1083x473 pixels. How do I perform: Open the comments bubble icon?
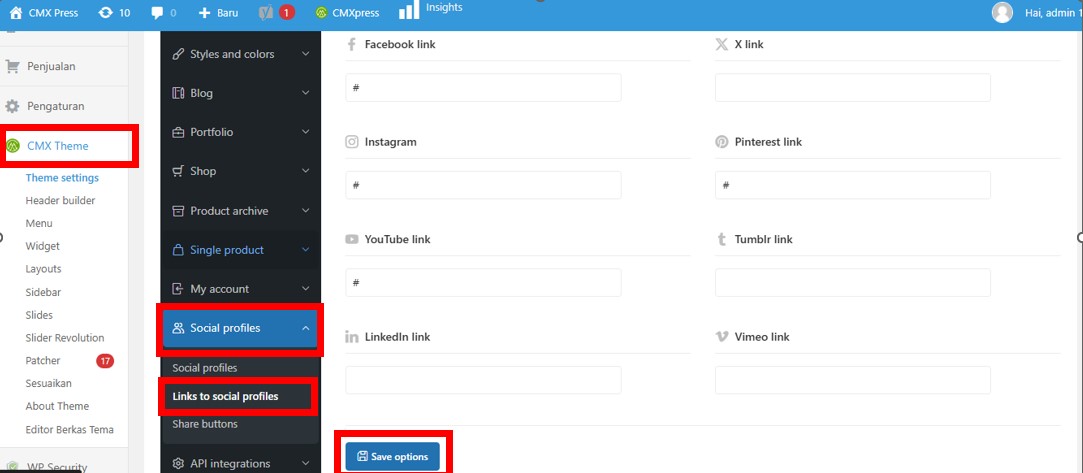click(x=157, y=12)
